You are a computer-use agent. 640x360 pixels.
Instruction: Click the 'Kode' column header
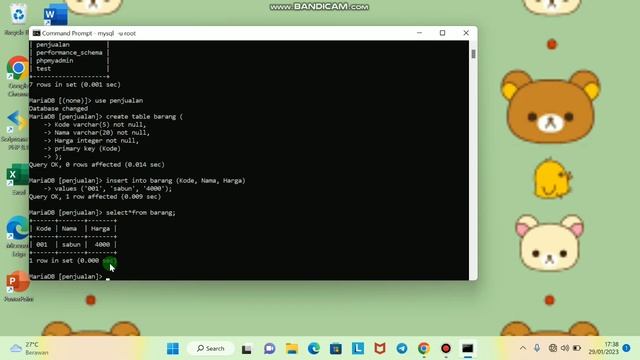(44, 229)
